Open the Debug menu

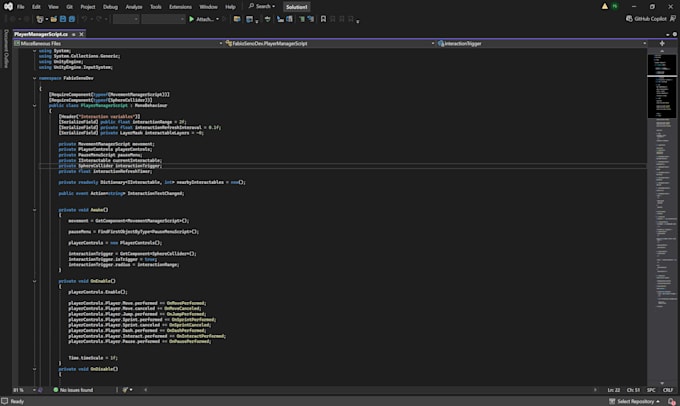click(x=110, y=7)
